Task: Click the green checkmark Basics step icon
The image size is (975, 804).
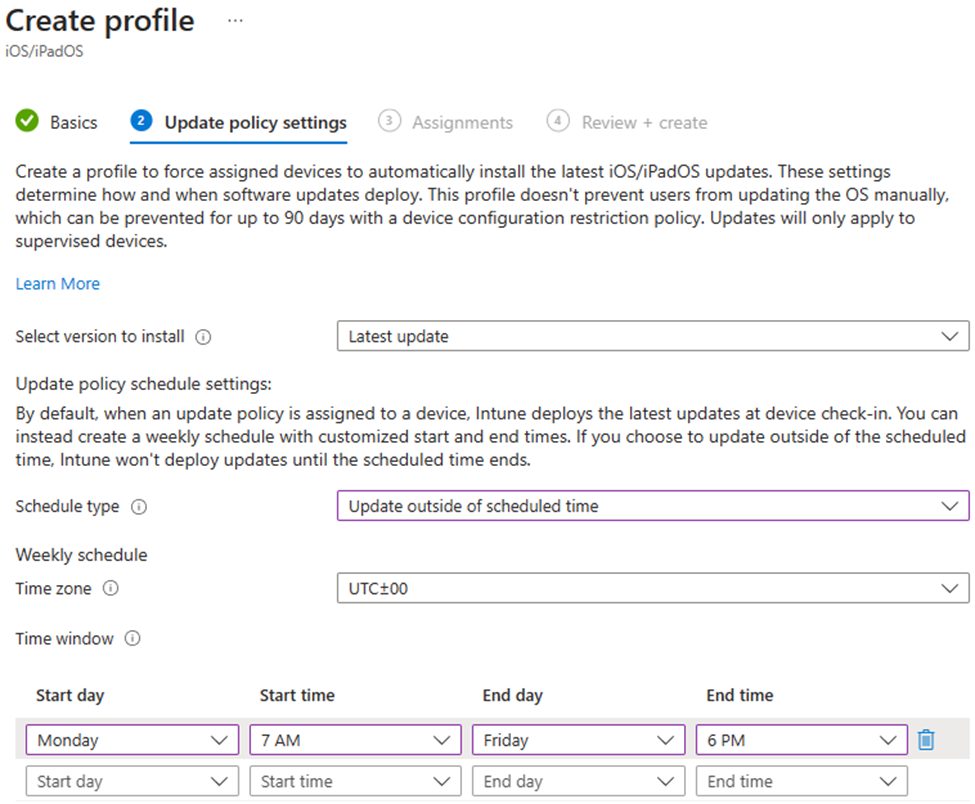Action: [27, 122]
